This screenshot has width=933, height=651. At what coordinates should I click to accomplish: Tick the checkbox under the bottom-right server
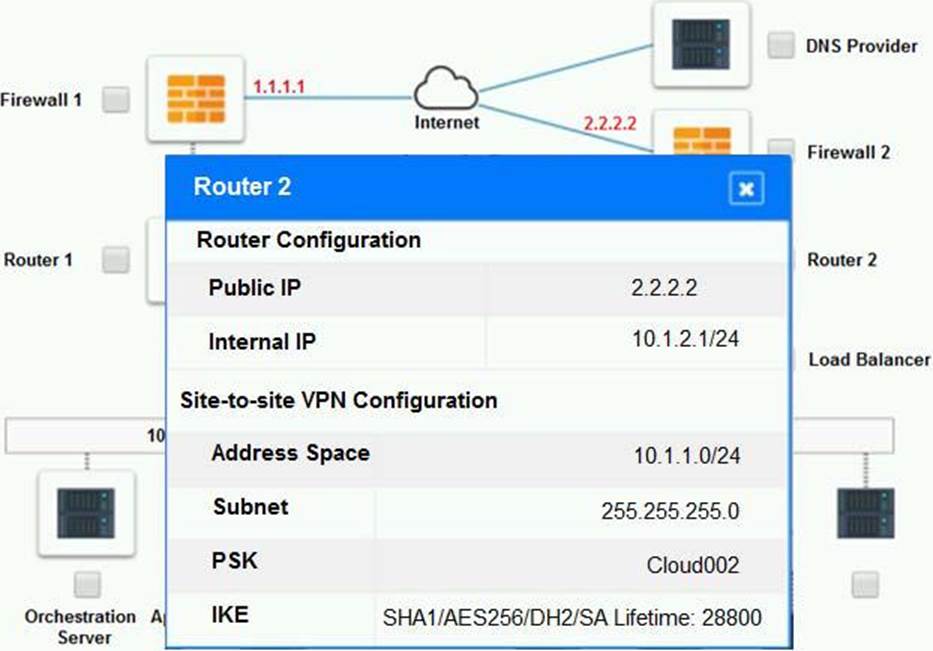click(x=865, y=584)
